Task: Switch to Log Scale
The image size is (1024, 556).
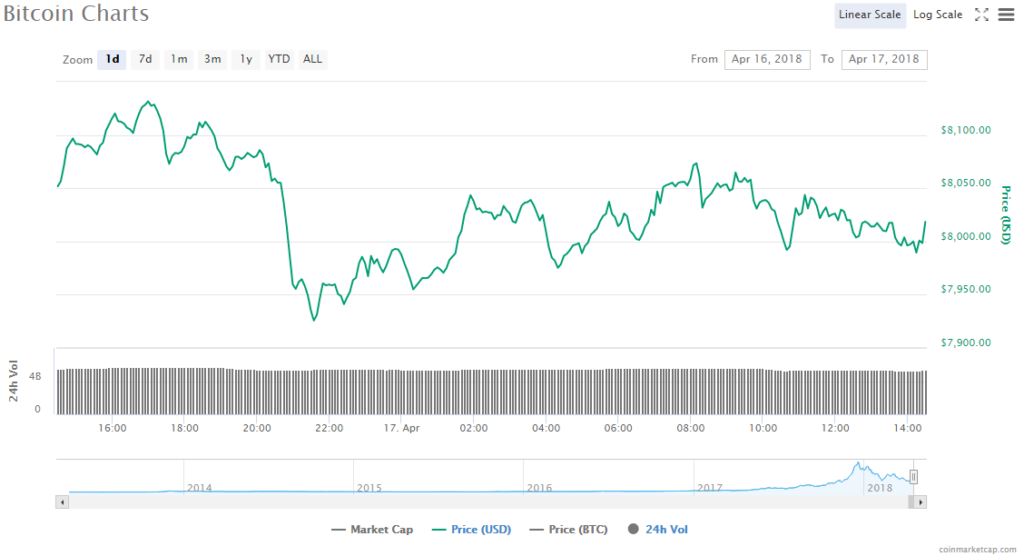Action: point(938,14)
